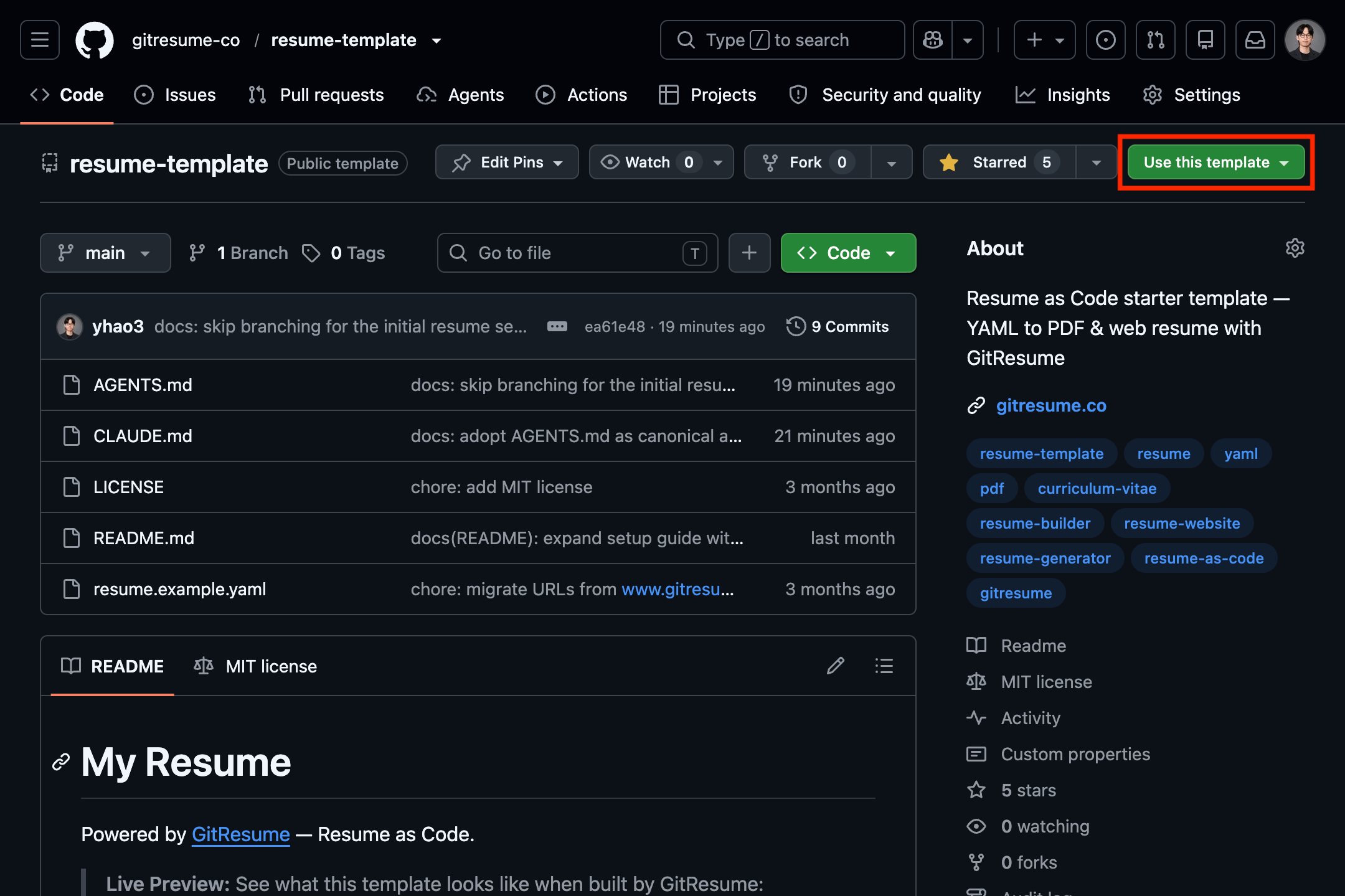The height and width of the screenshot is (896, 1345).
Task: Open the main branch selector
Action: (105, 253)
